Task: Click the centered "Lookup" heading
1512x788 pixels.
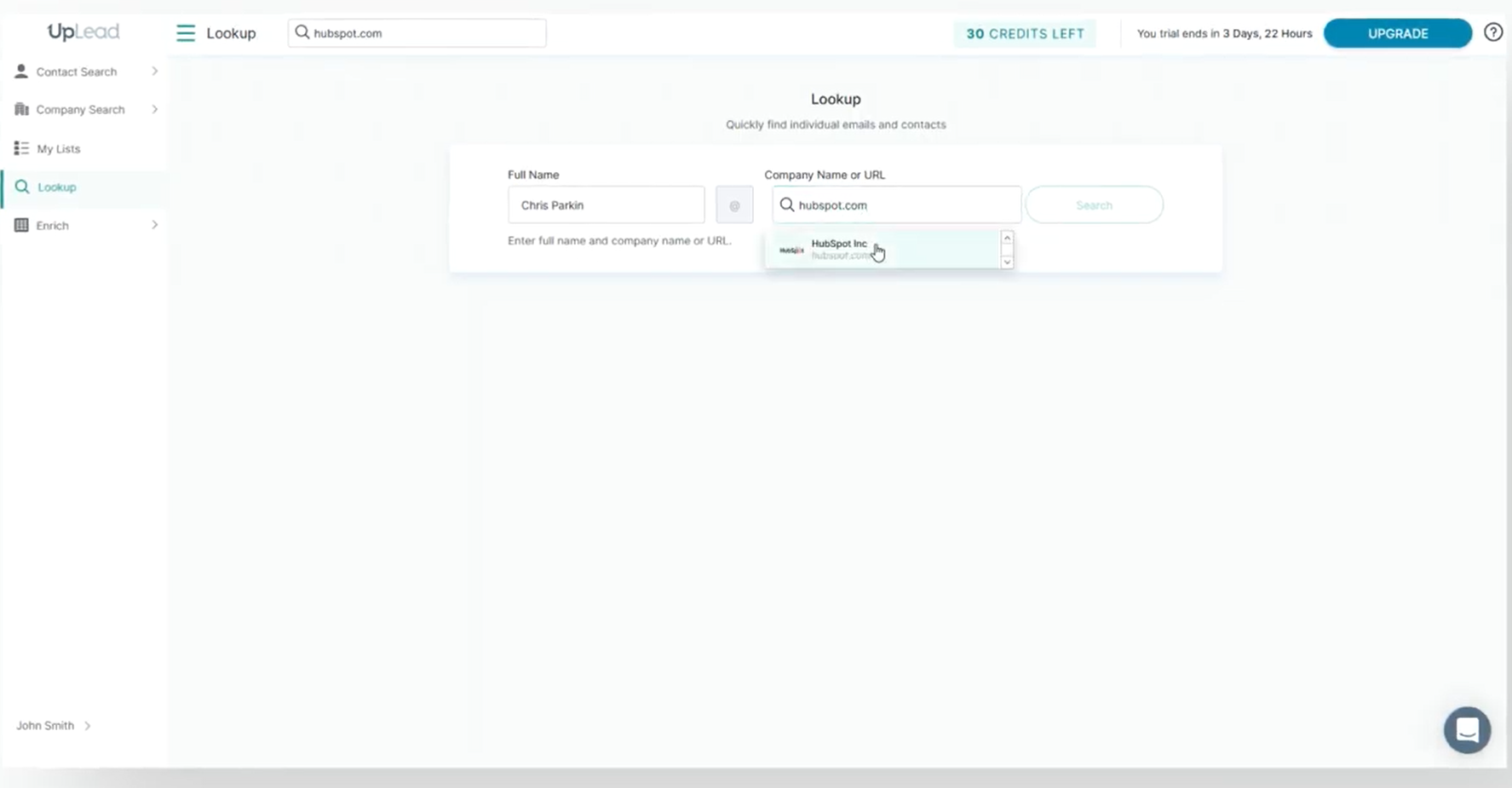Action: pos(836,99)
